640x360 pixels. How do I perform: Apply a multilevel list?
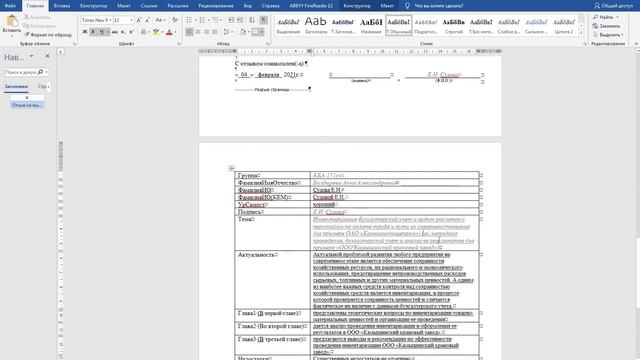216,20
